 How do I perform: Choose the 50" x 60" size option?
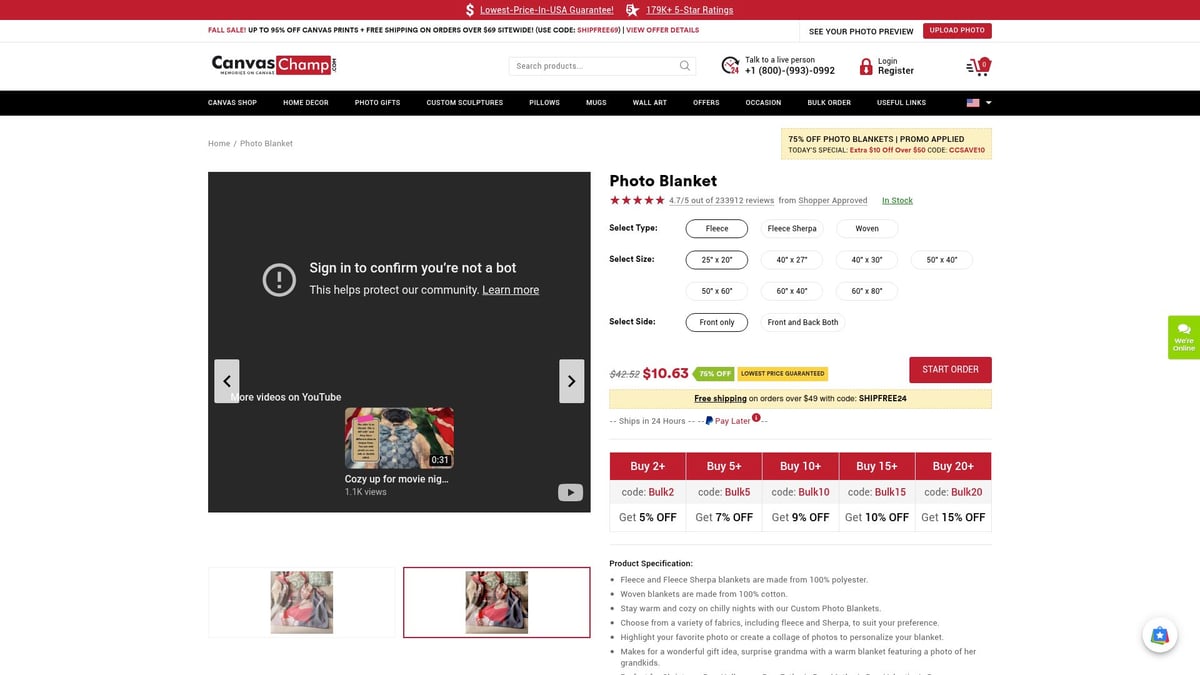(717, 291)
